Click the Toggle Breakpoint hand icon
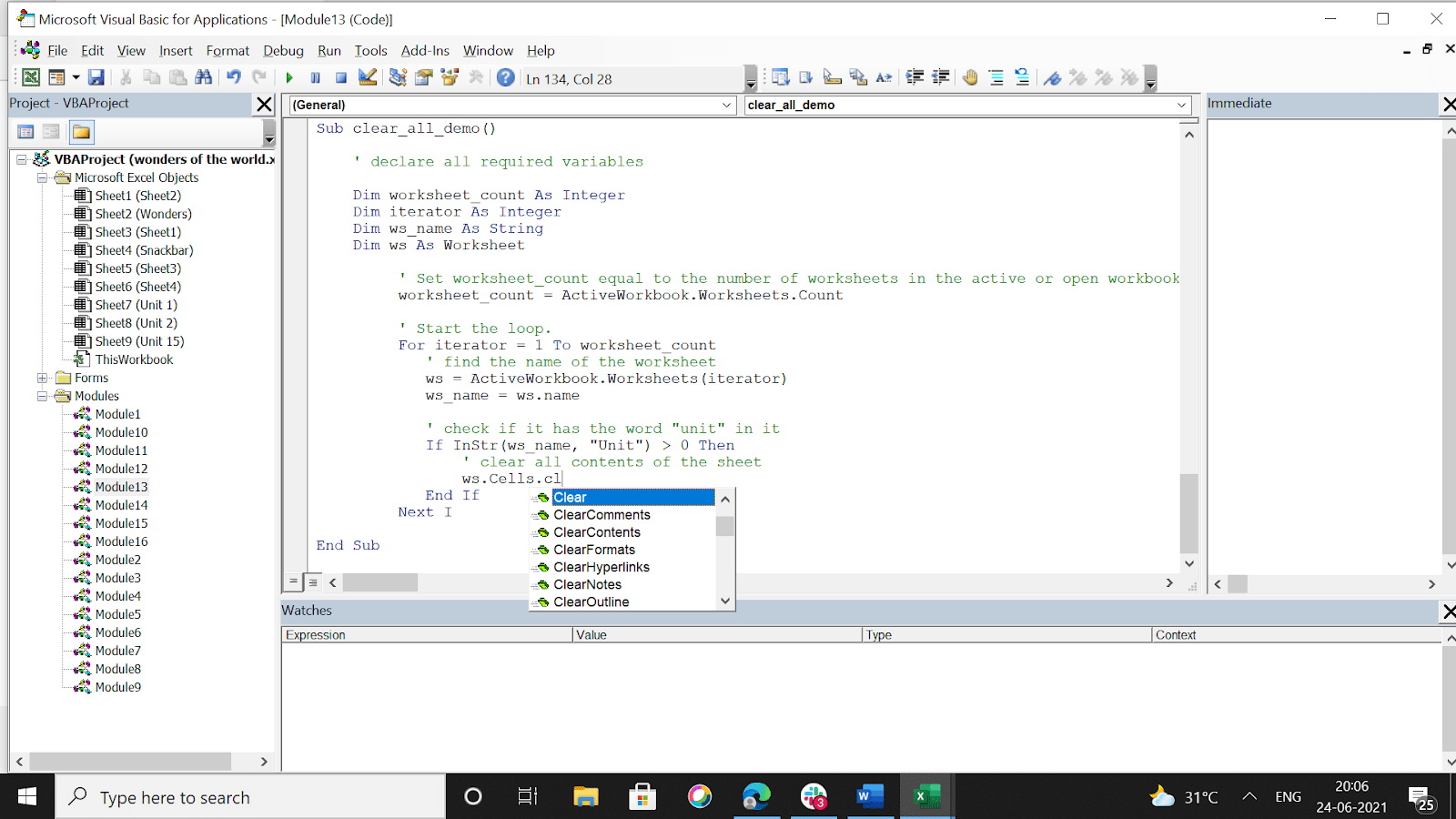1456x819 pixels. click(970, 78)
